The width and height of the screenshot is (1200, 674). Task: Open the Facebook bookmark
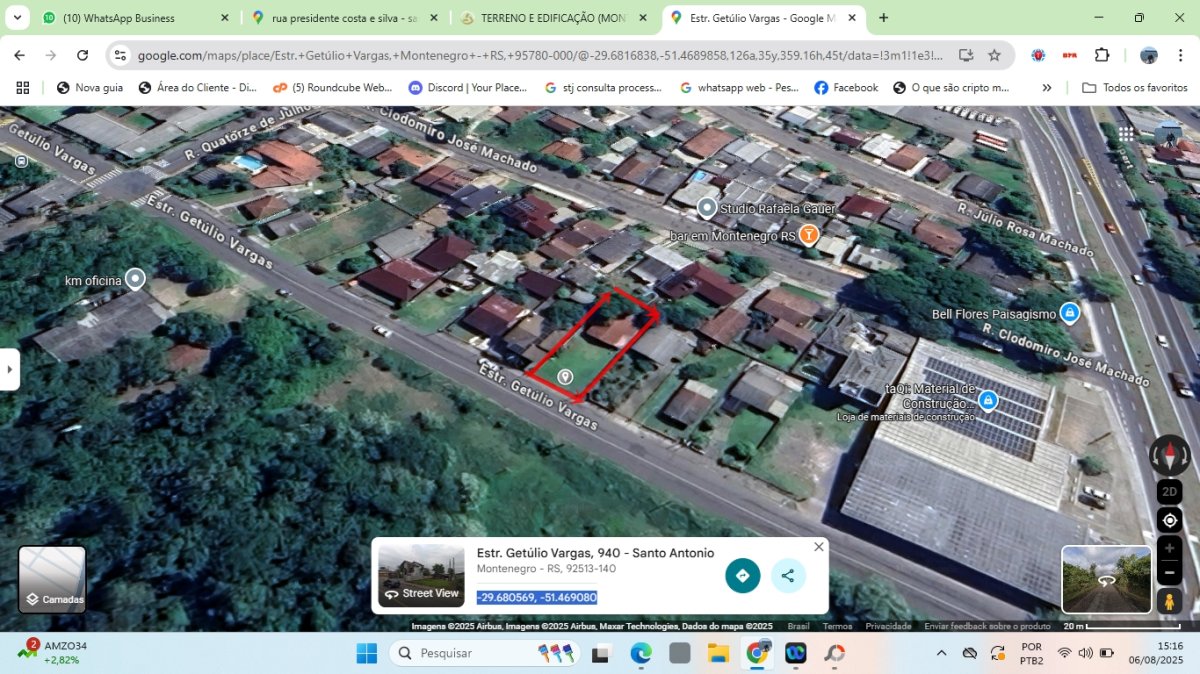(x=846, y=88)
